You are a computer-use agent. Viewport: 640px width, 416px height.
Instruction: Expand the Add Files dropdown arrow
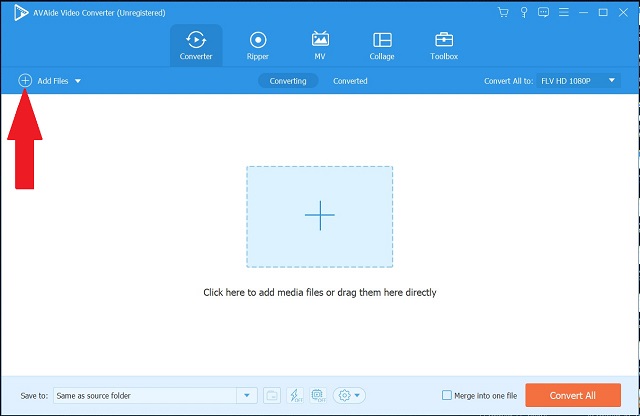78,81
